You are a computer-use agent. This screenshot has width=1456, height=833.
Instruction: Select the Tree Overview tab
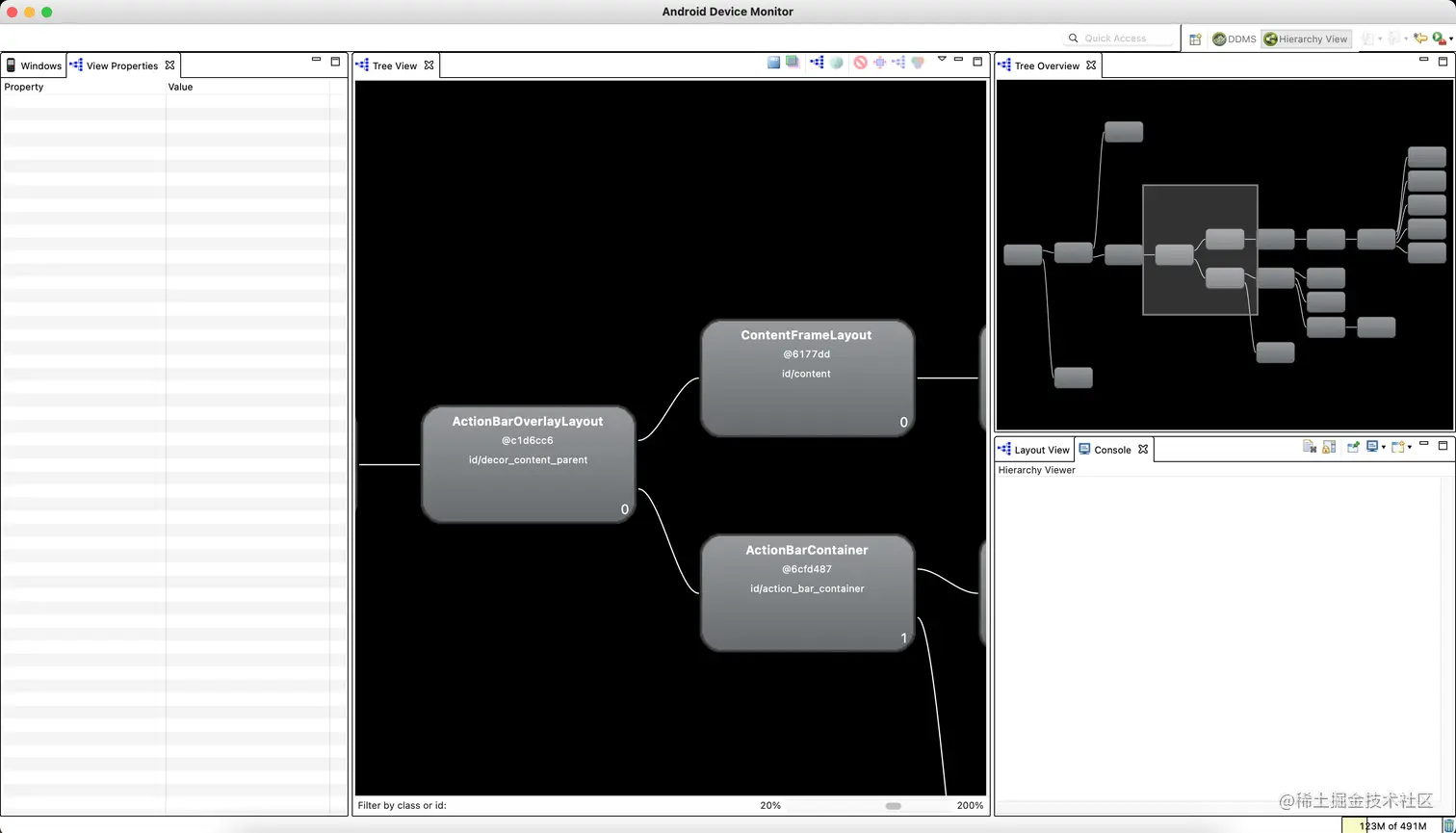click(1047, 65)
